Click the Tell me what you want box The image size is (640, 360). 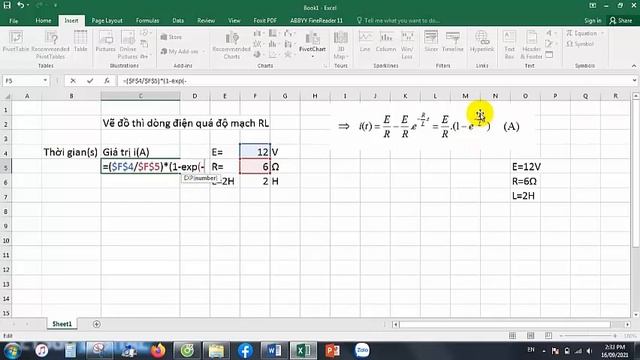(x=398, y=20)
